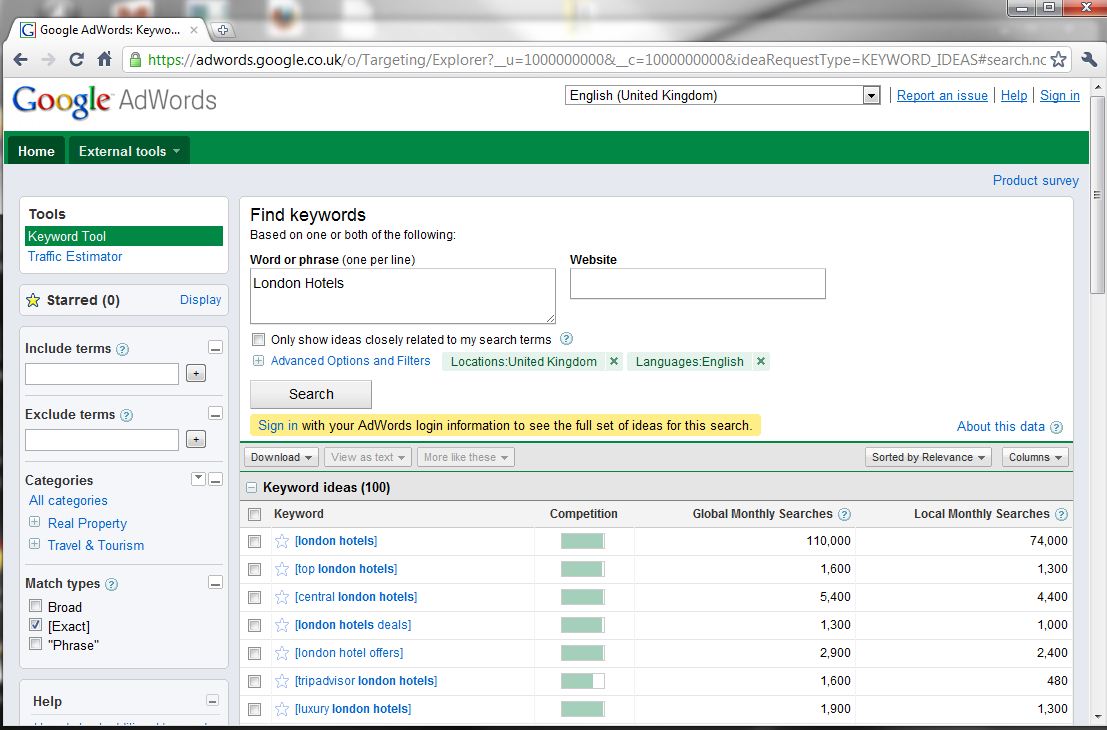Open help icon for closely related ideas option
Image resolution: width=1107 pixels, height=730 pixels.
coord(566,339)
